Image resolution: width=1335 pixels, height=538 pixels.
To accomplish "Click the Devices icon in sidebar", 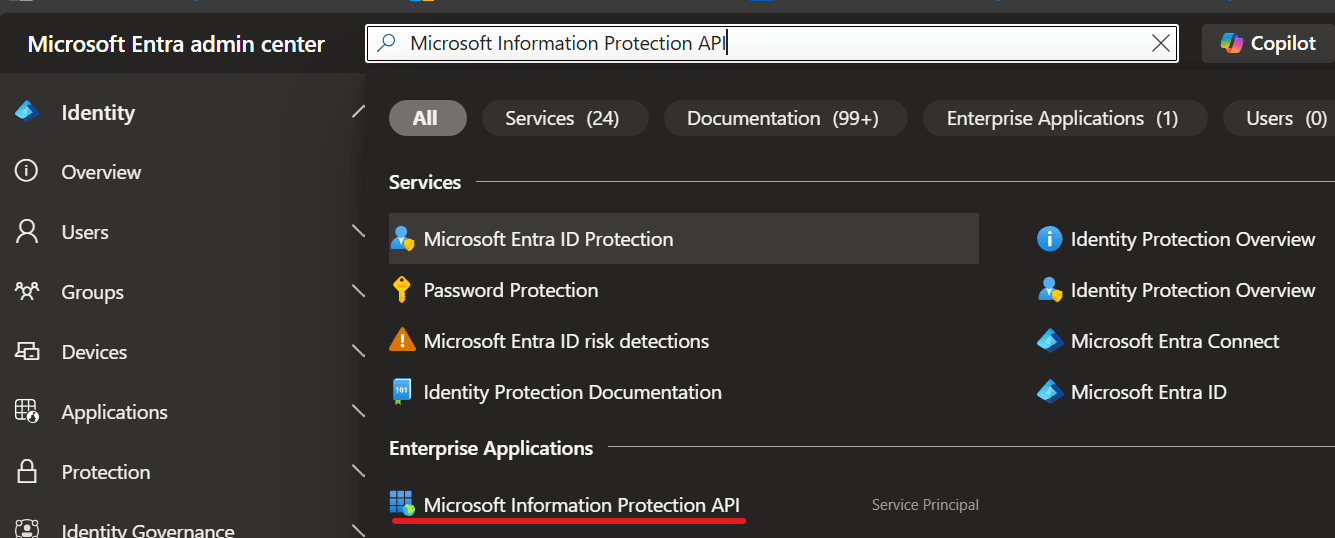I will (26, 352).
